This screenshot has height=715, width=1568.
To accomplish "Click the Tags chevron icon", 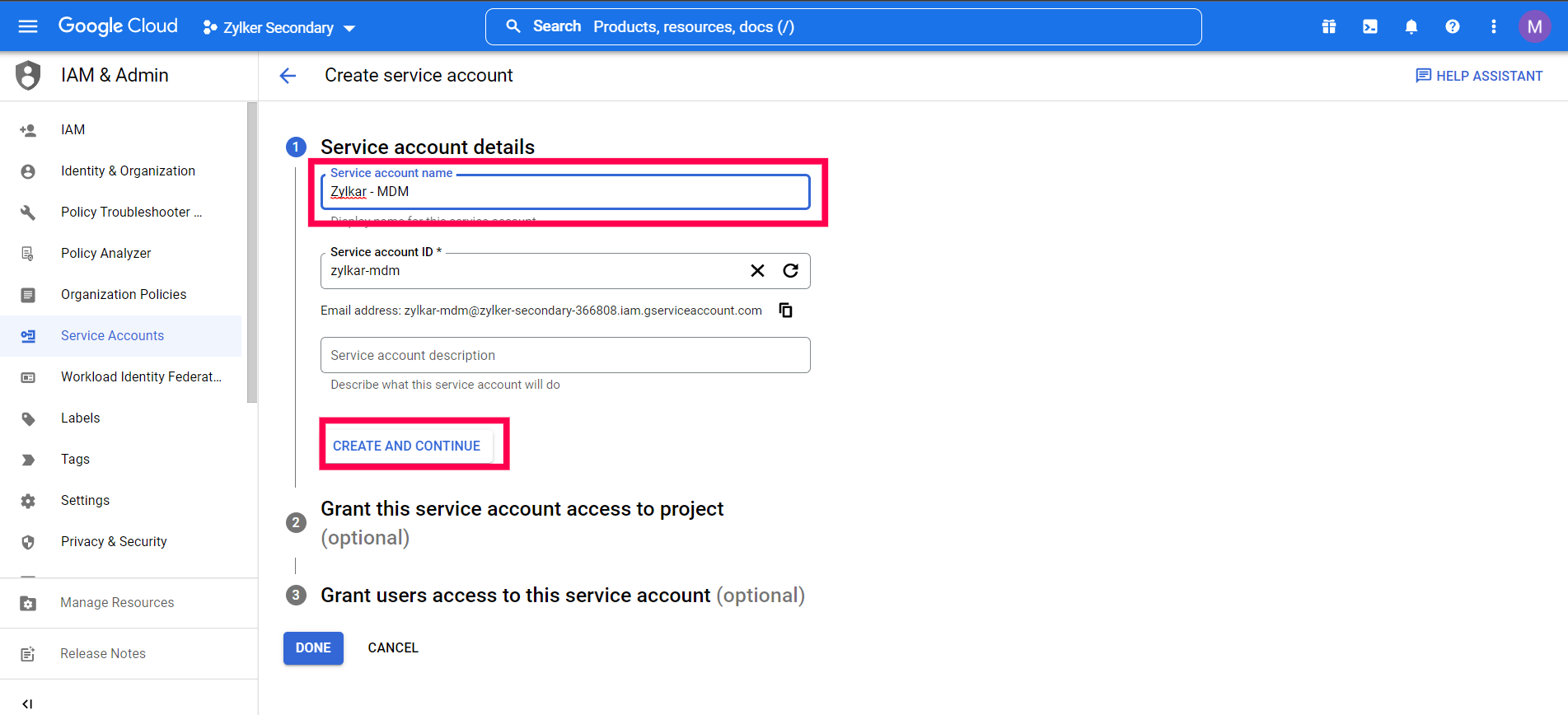I will coord(28,460).
